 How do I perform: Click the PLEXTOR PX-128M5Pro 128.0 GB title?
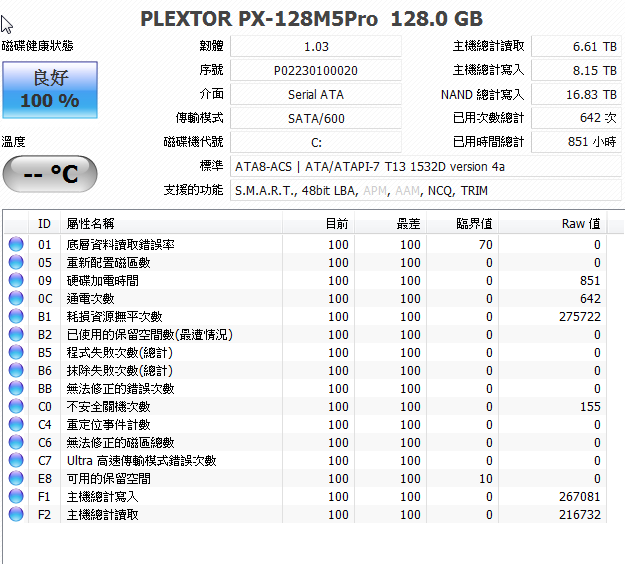click(x=311, y=19)
